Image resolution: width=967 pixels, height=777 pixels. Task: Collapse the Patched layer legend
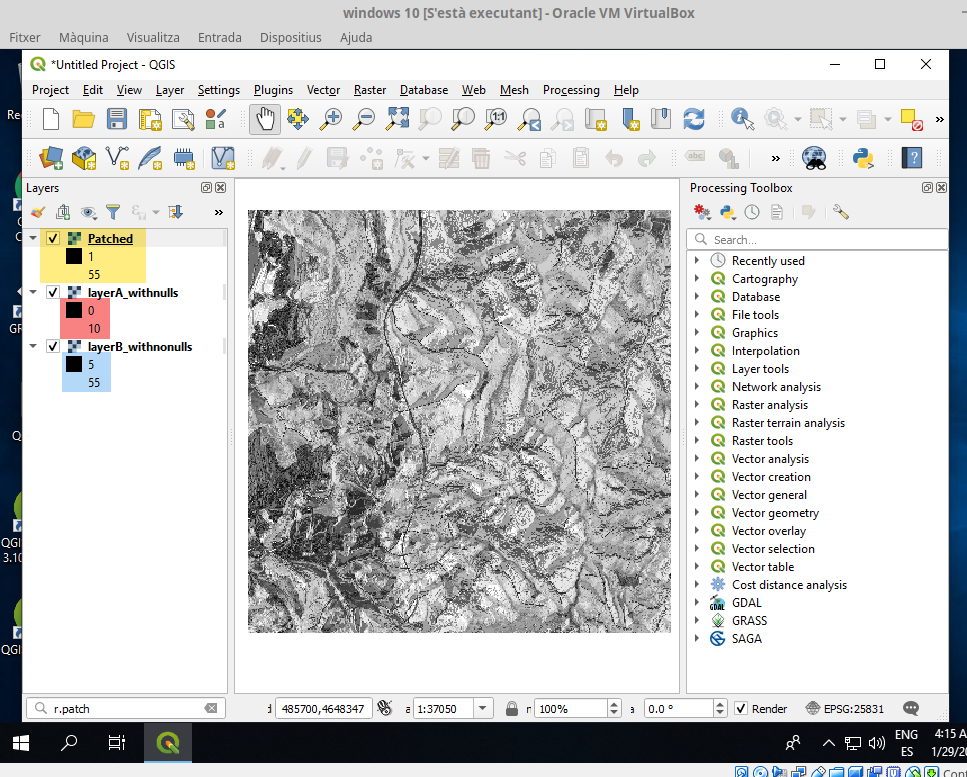pyautogui.click(x=31, y=238)
